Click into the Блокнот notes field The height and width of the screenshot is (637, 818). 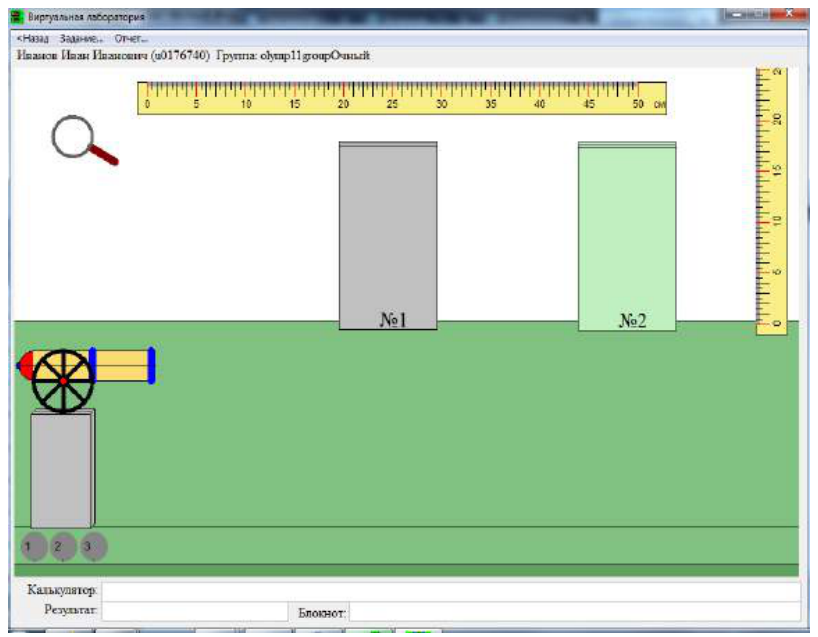tap(575, 612)
